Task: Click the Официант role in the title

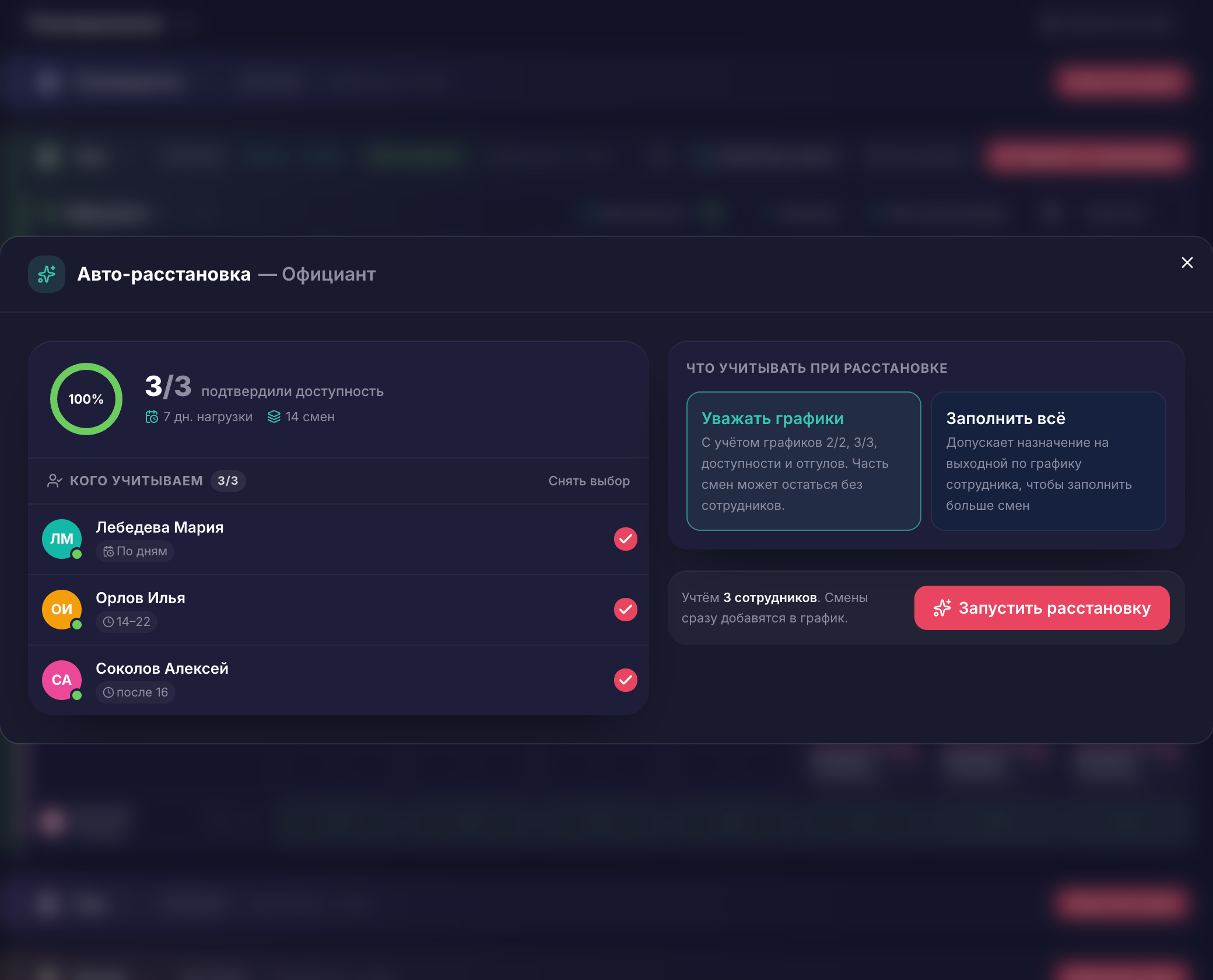Action: tap(329, 274)
